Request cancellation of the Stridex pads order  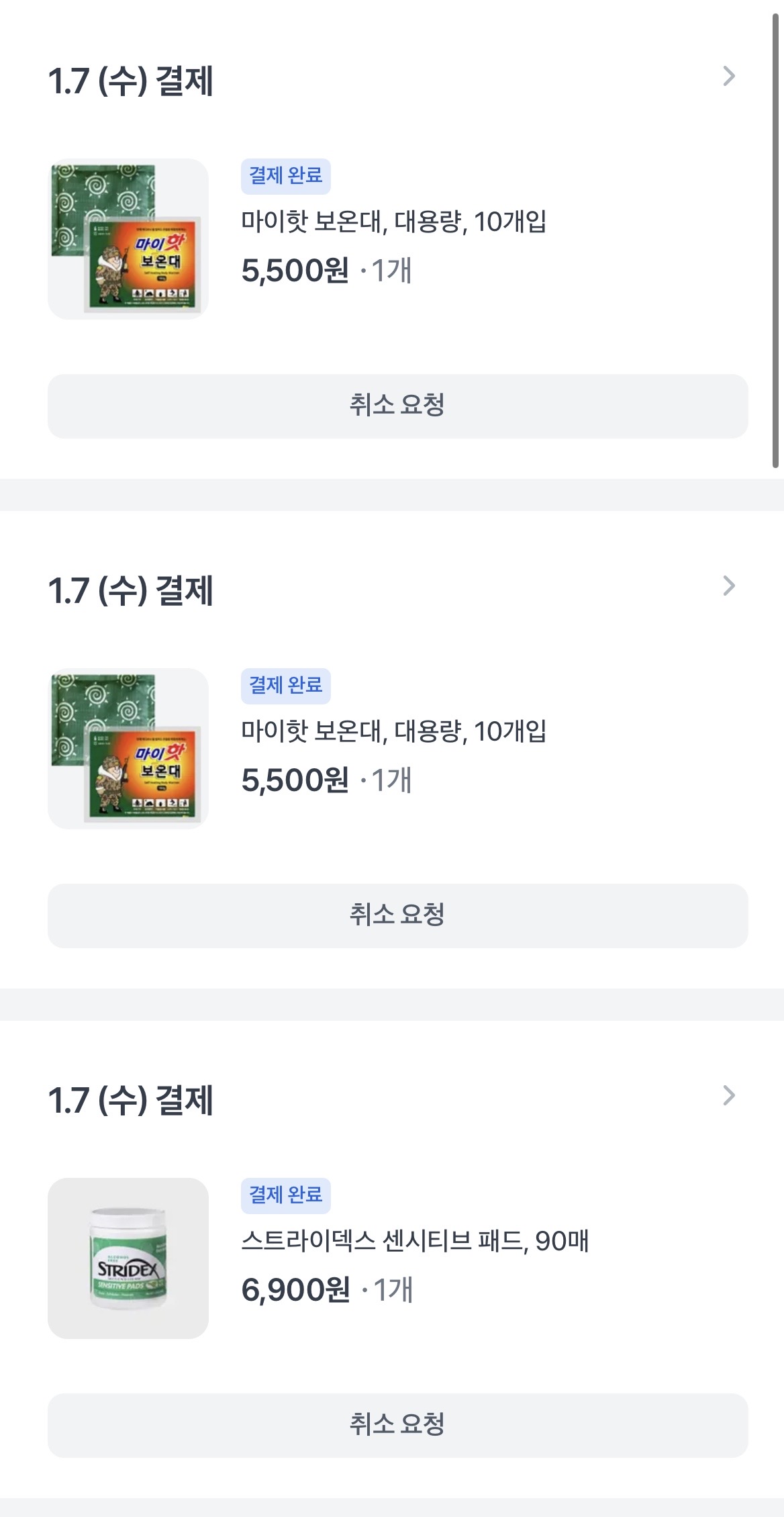click(x=397, y=1425)
